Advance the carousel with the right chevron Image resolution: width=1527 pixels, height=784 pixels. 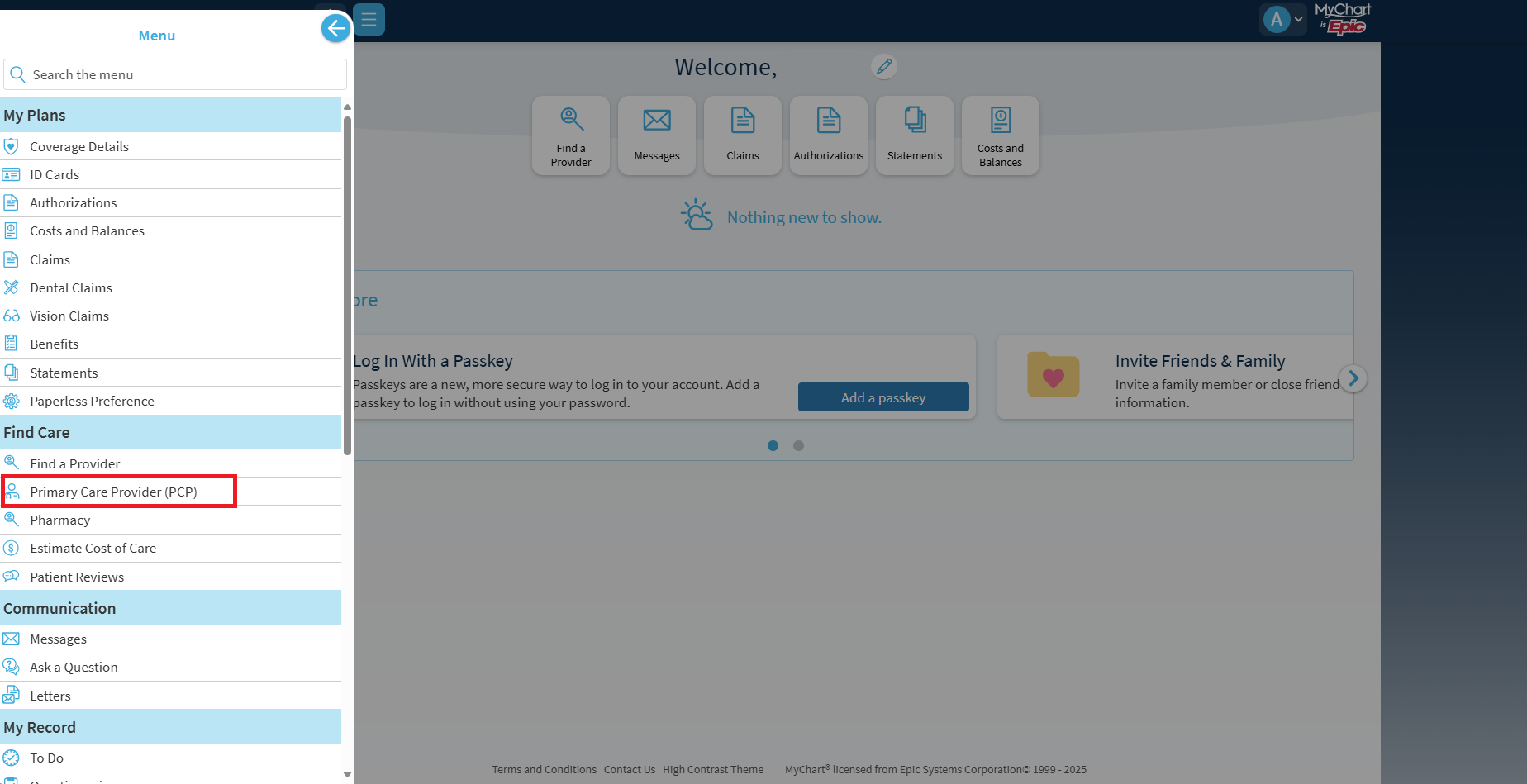(x=1353, y=378)
